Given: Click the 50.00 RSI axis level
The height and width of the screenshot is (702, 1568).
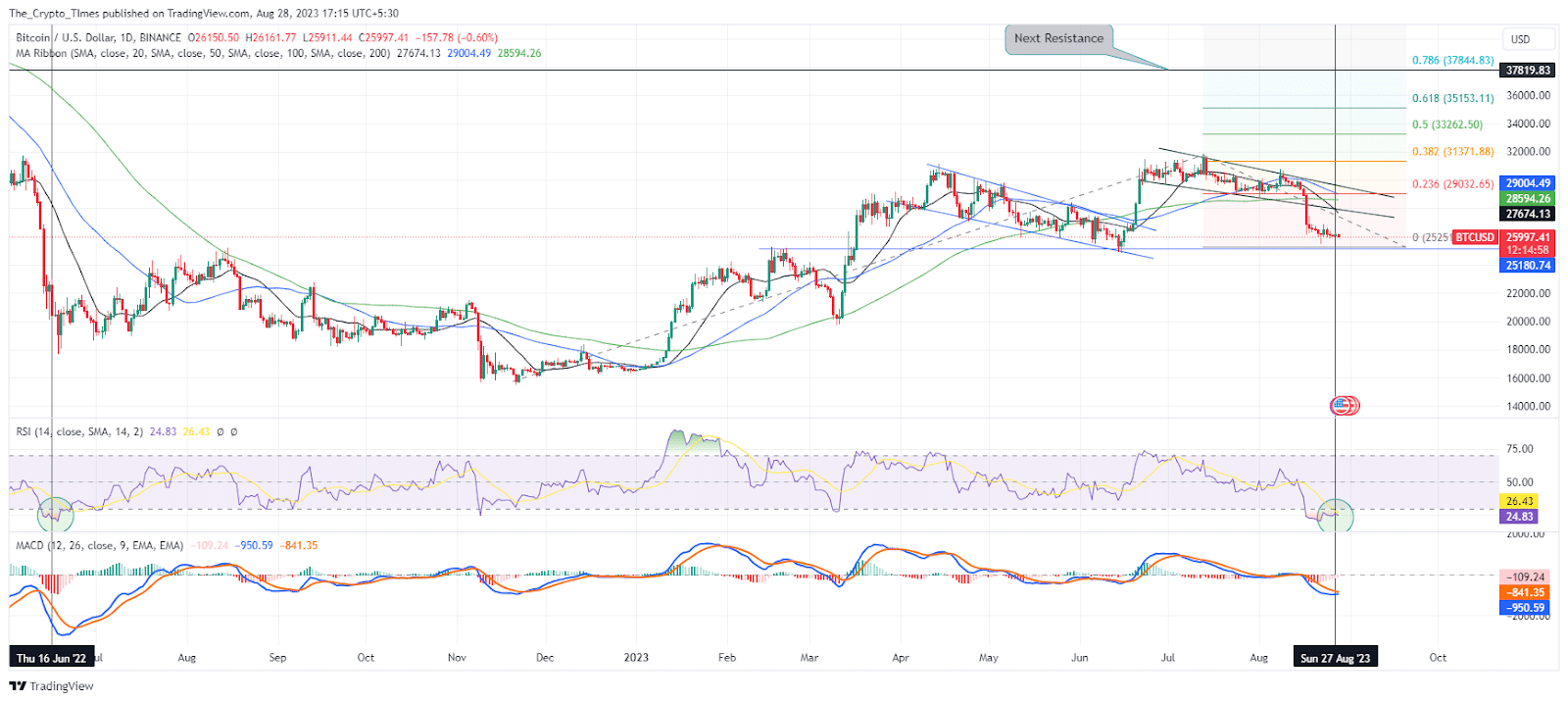Looking at the screenshot, I should (1520, 482).
